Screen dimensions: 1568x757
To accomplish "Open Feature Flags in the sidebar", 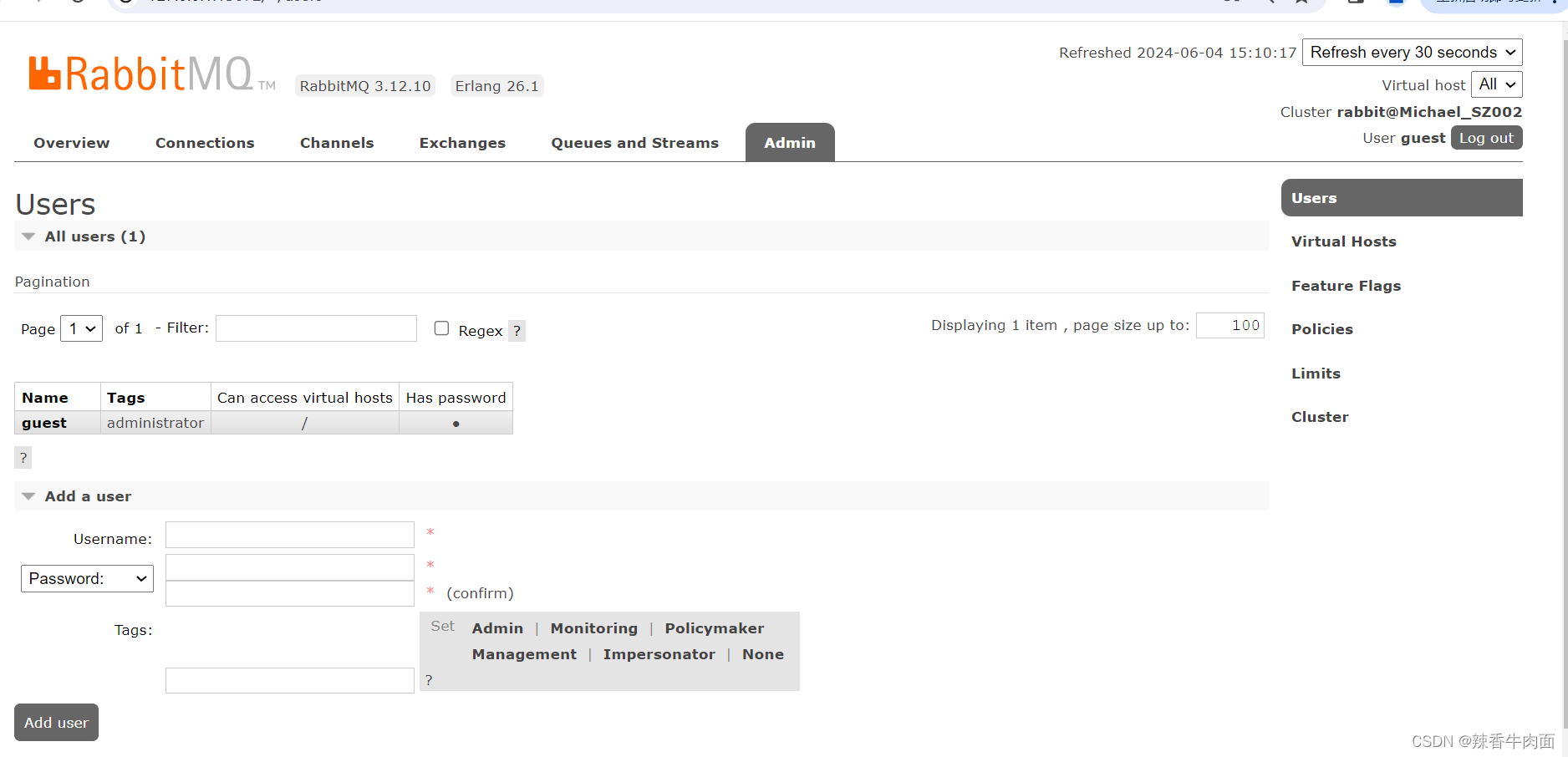I will tap(1346, 286).
